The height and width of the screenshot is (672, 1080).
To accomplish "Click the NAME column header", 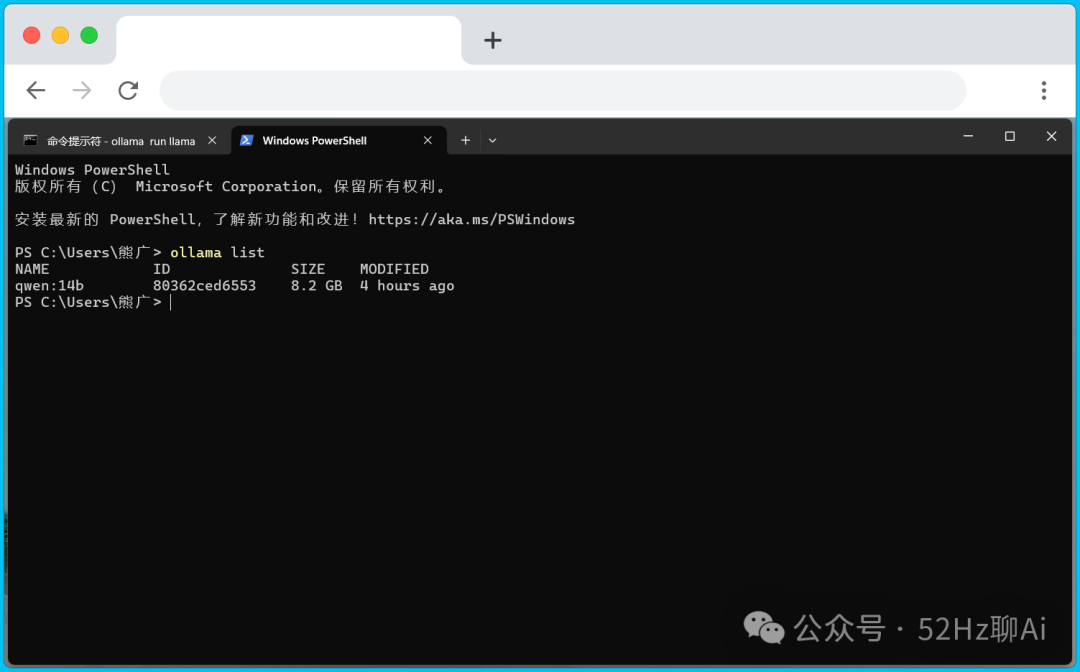I will [32, 269].
